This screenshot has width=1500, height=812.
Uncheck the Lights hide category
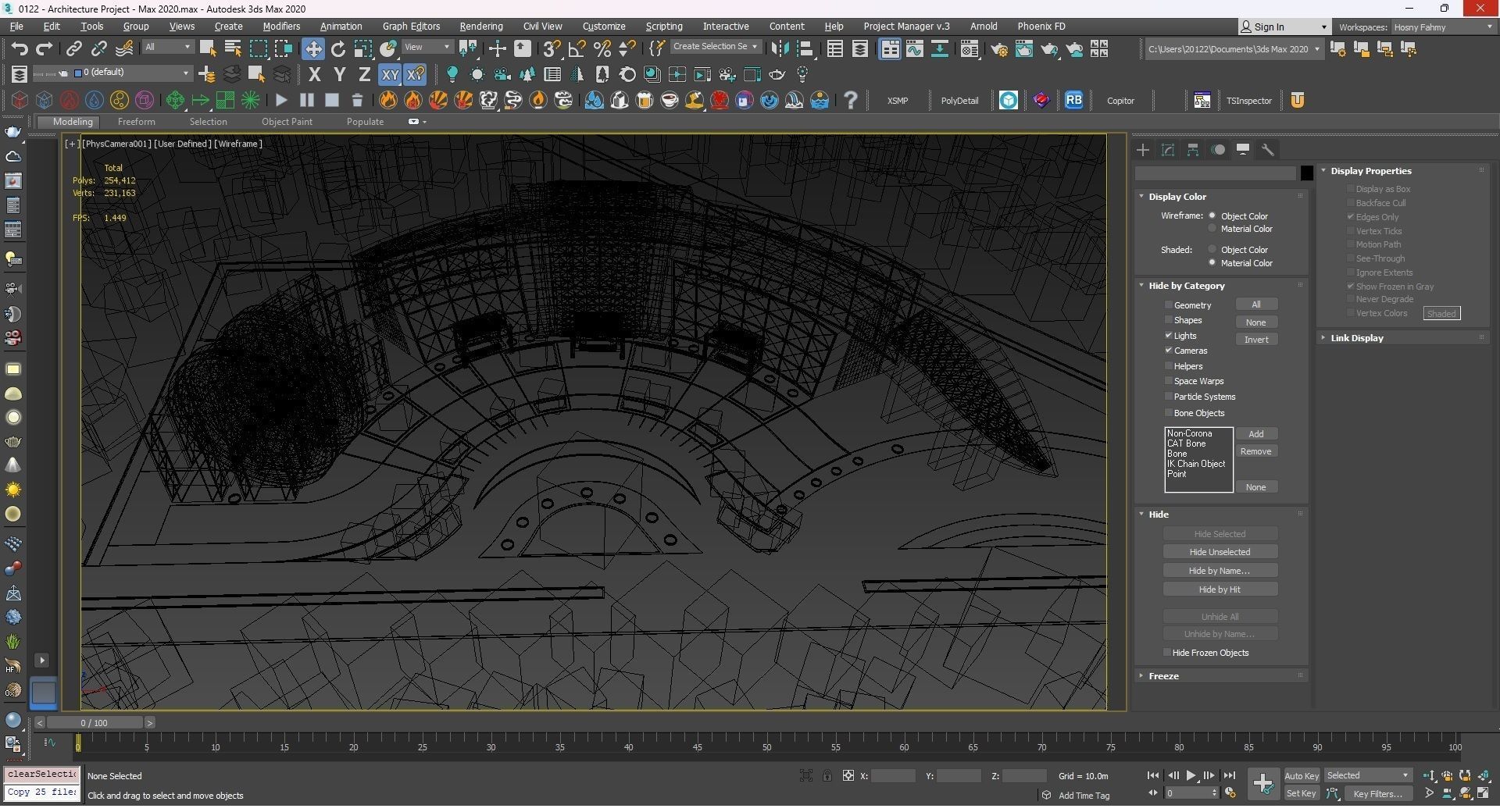1169,336
